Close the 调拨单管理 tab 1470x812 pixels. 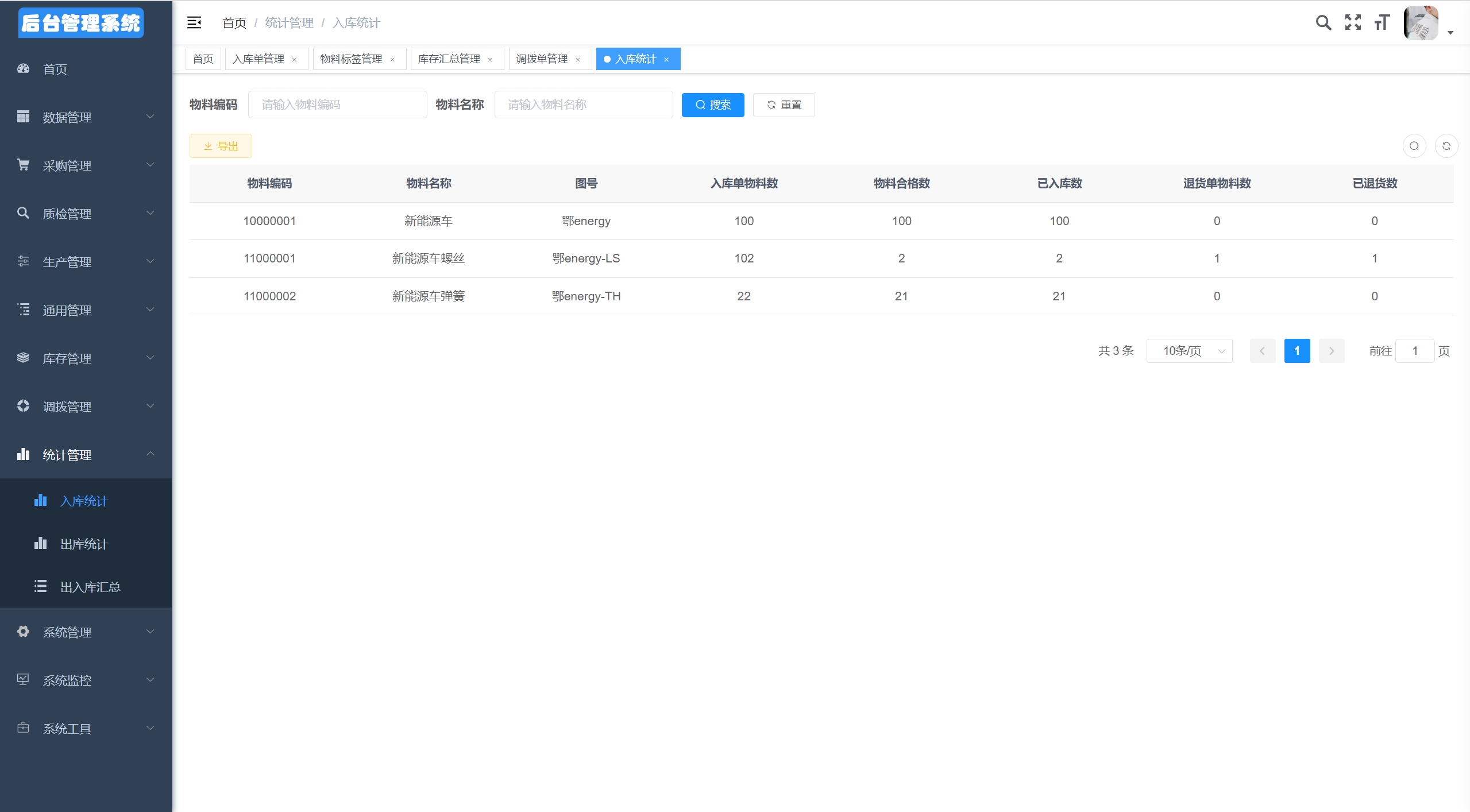[x=578, y=60]
